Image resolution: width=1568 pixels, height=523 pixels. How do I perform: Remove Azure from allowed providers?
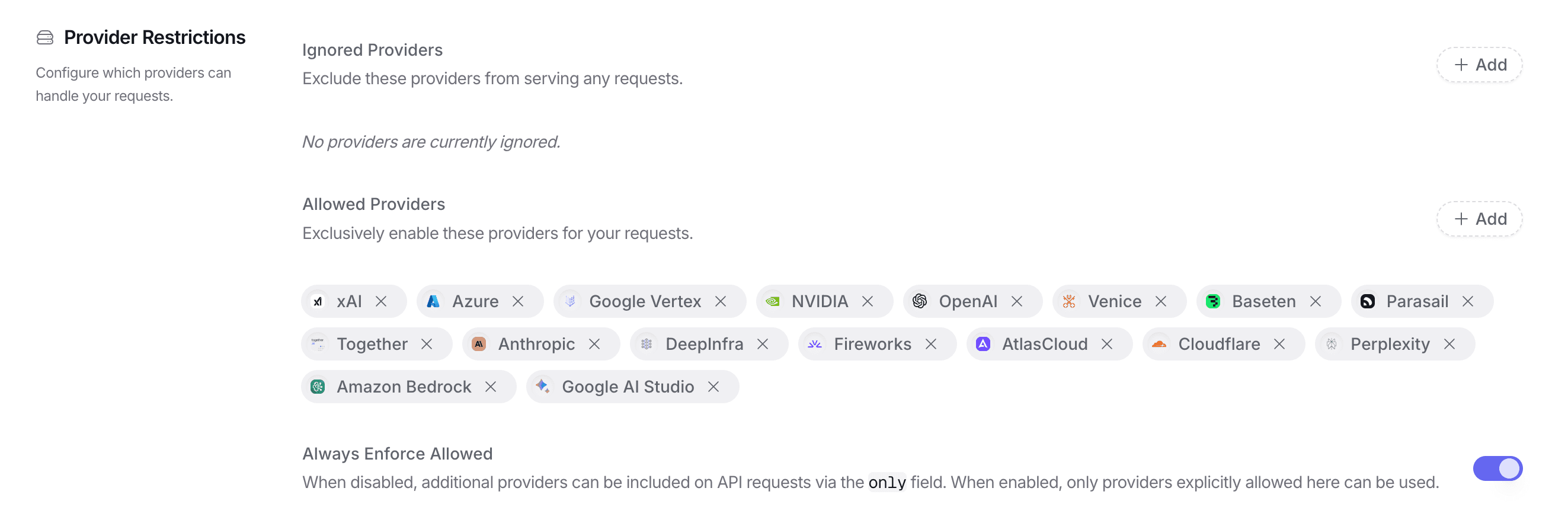coord(518,301)
